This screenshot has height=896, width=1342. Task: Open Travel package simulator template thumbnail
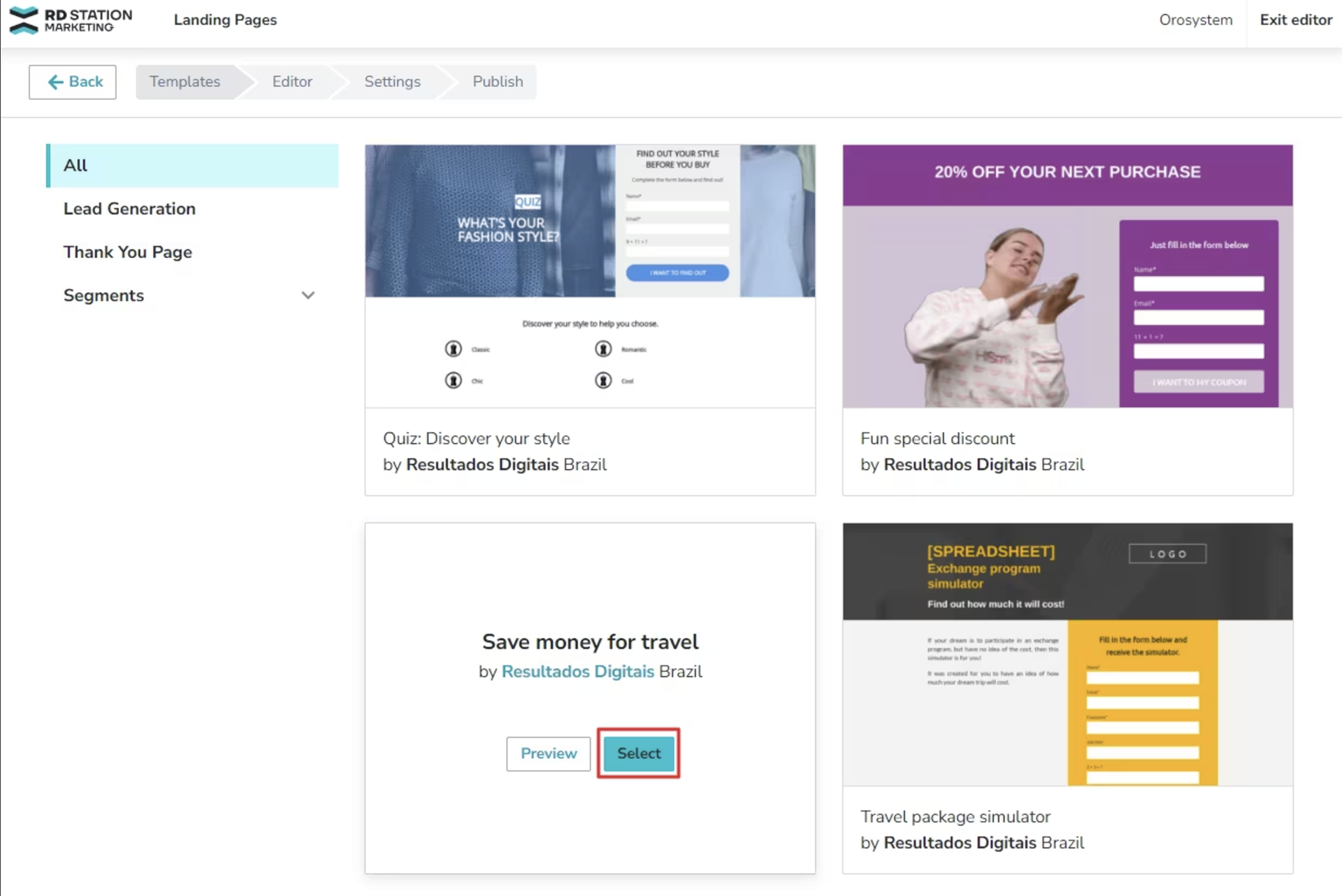click(x=1067, y=654)
